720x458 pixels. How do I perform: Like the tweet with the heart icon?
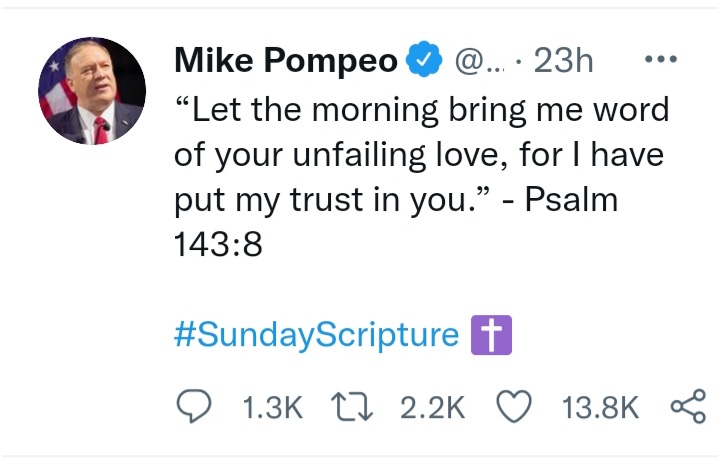(x=514, y=407)
